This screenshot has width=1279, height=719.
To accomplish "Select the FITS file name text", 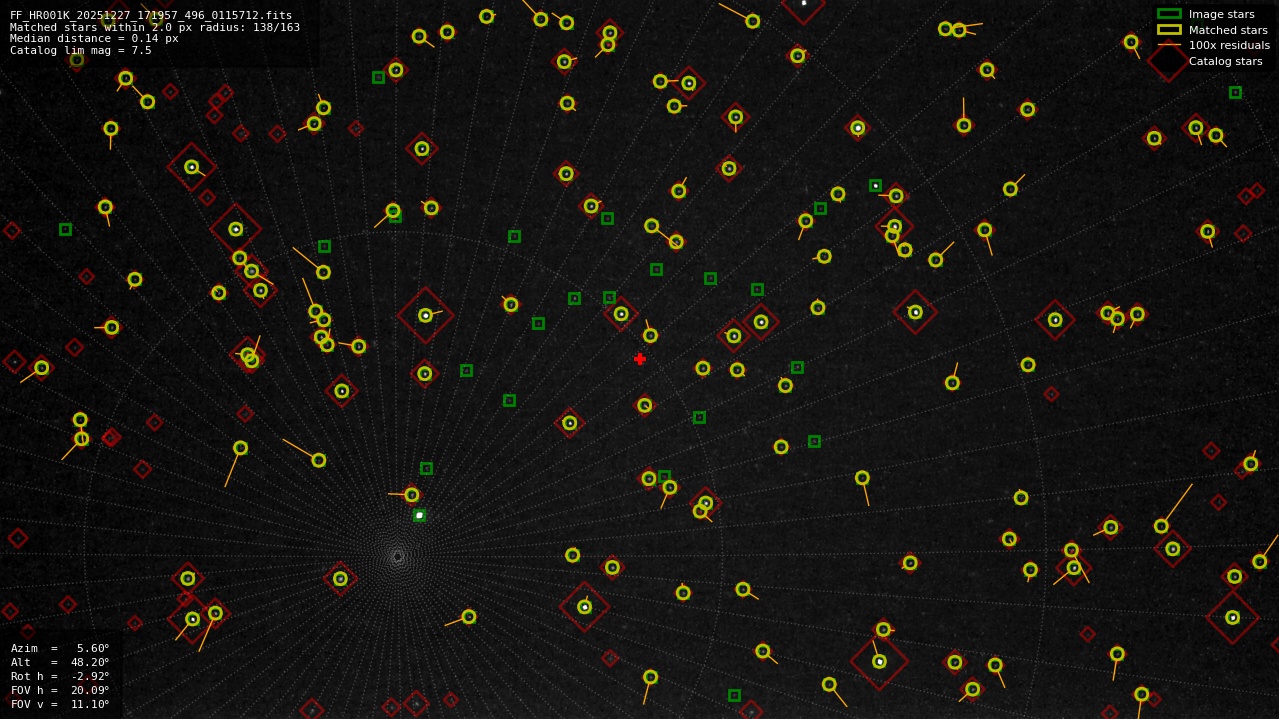I will [x=151, y=16].
